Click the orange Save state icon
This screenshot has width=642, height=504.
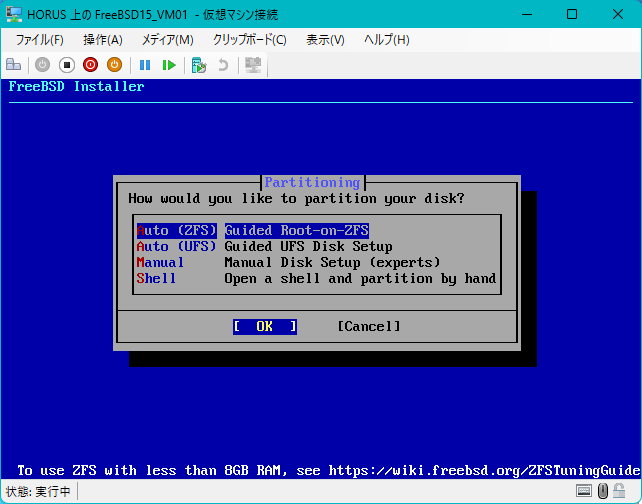point(115,65)
